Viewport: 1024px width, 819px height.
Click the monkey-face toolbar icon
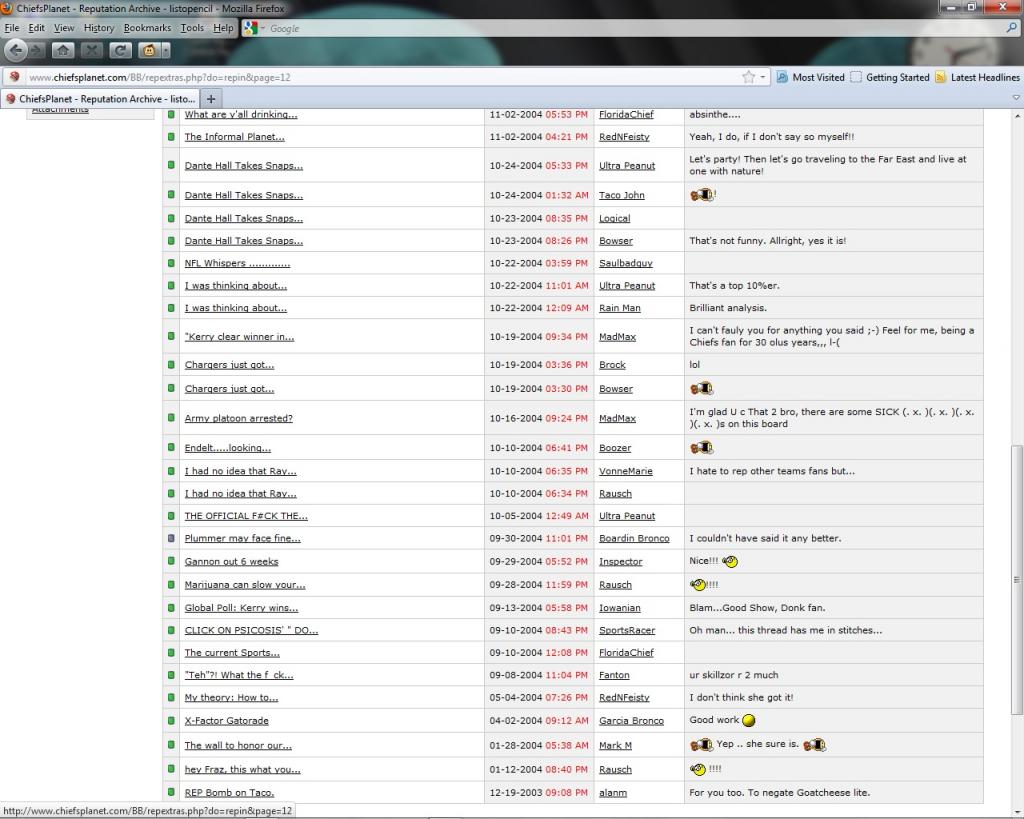click(149, 50)
